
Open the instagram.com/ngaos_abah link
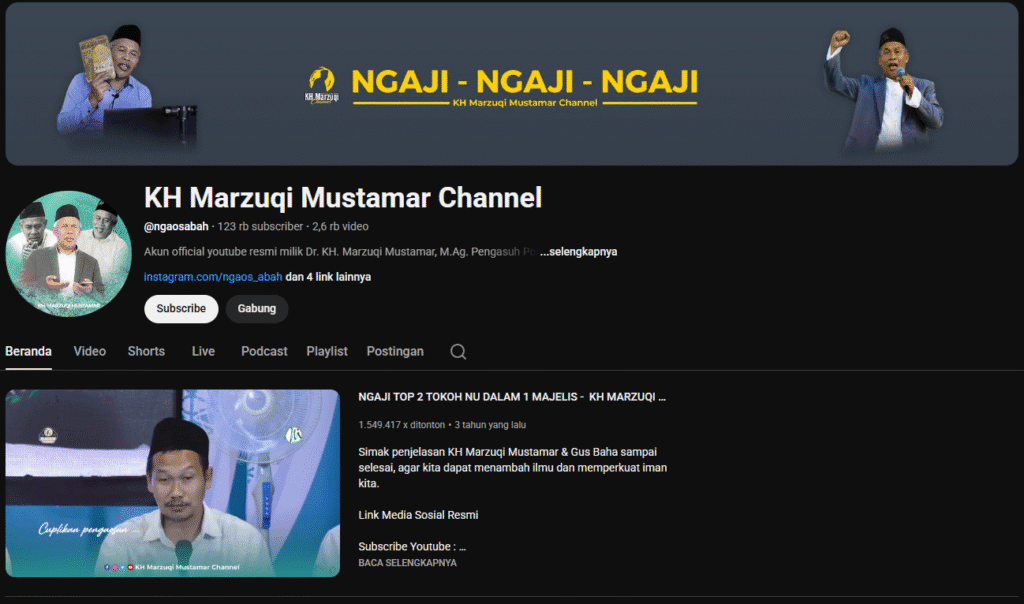[x=212, y=277]
